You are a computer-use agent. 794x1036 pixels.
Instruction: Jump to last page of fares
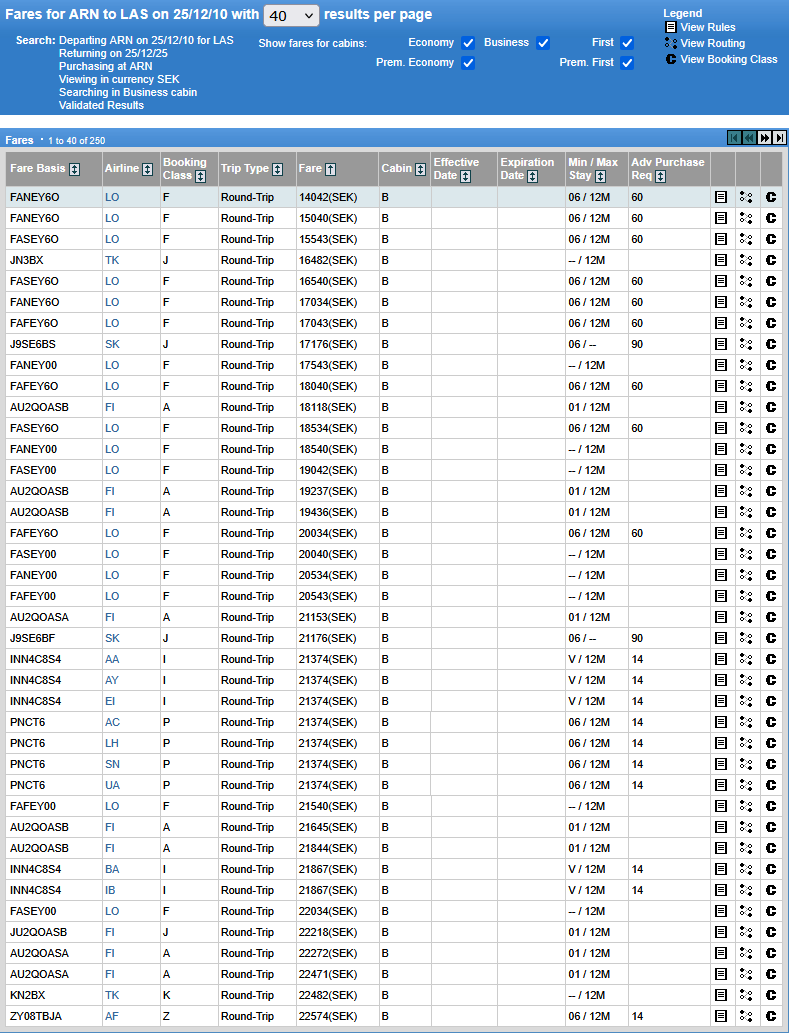tap(780, 138)
